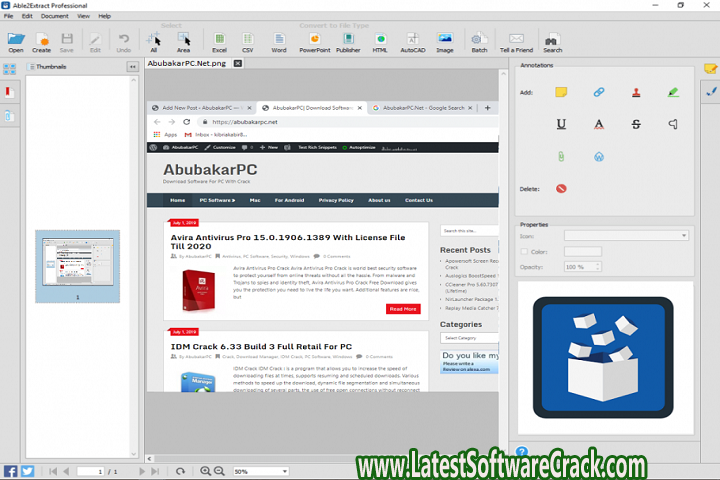Enable the Color checkbox in Properties

coord(524,251)
